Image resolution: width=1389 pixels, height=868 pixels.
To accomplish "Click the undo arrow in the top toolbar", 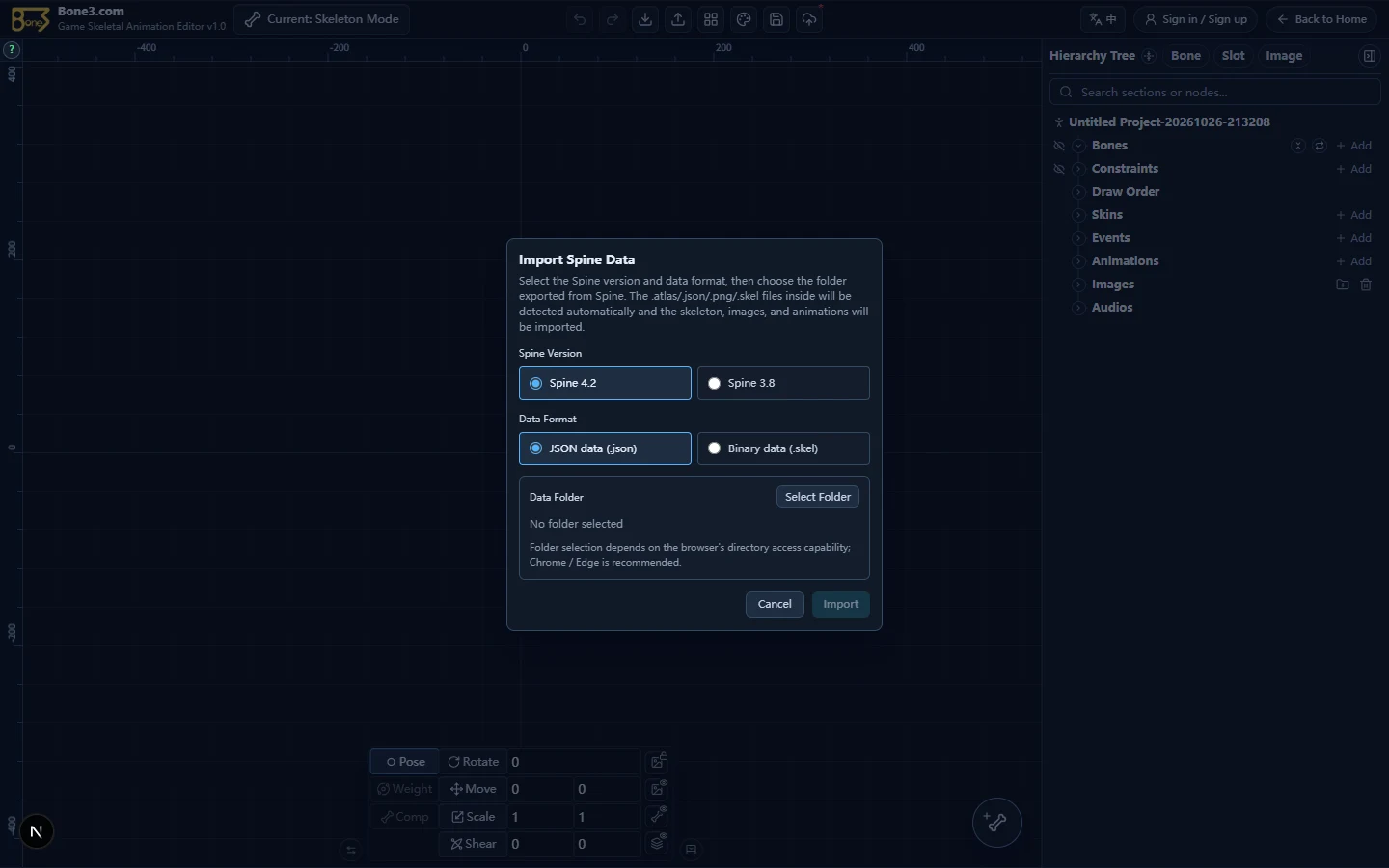I will 580,19.
